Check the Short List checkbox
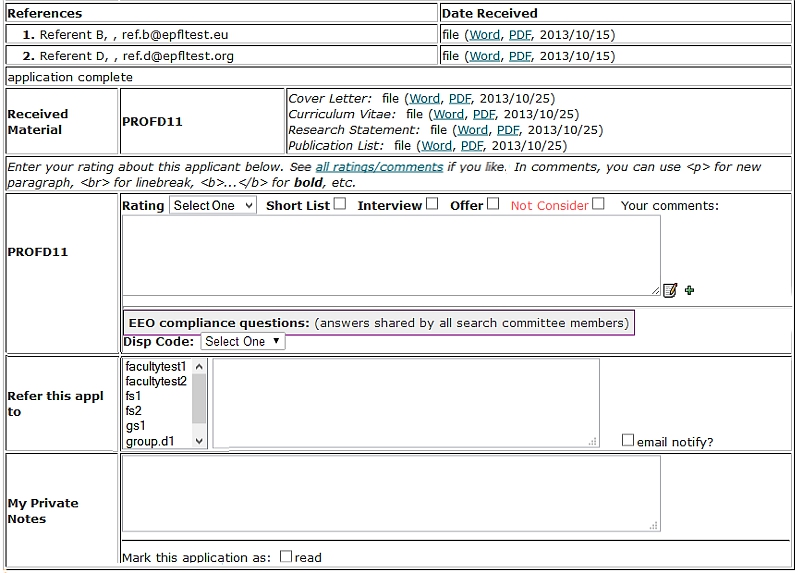This screenshot has width=800, height=573. 340,204
